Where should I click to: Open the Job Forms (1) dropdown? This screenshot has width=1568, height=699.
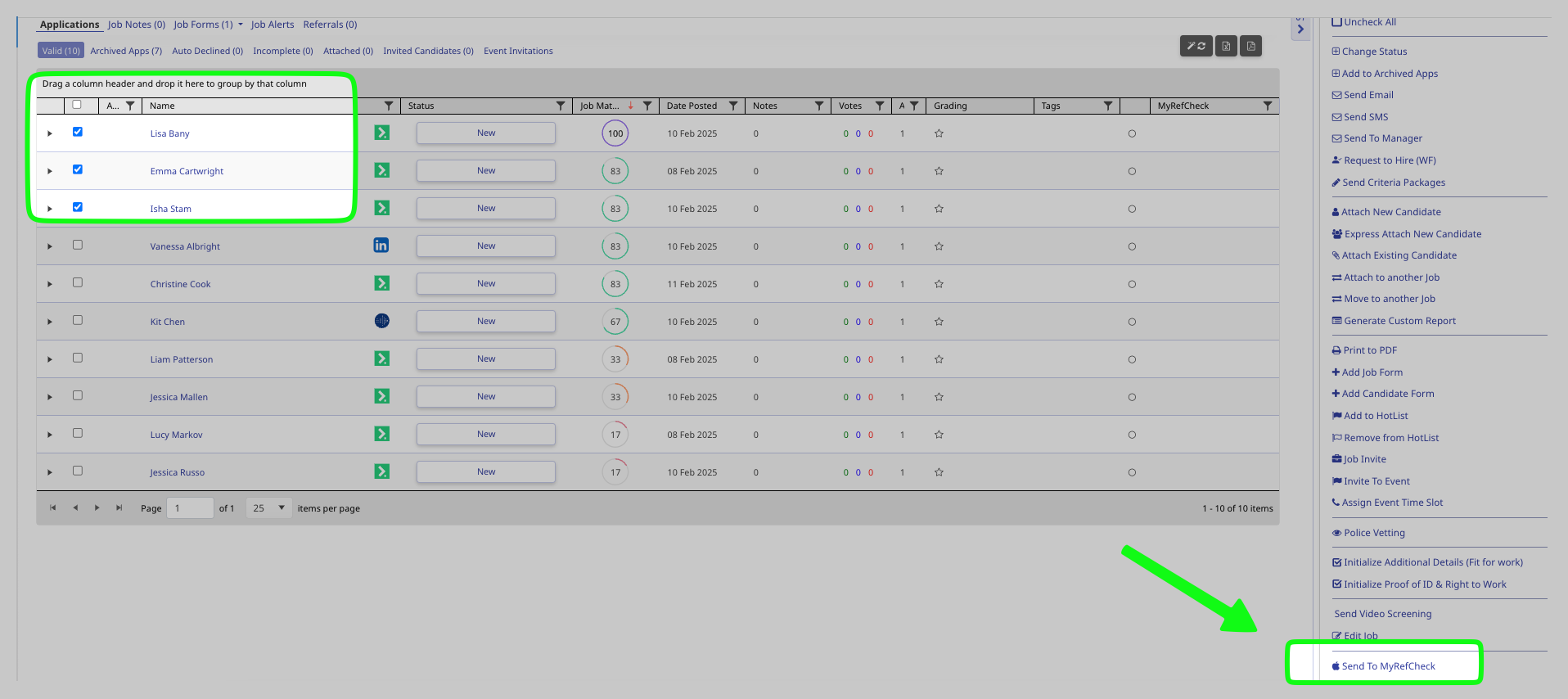[x=208, y=25]
